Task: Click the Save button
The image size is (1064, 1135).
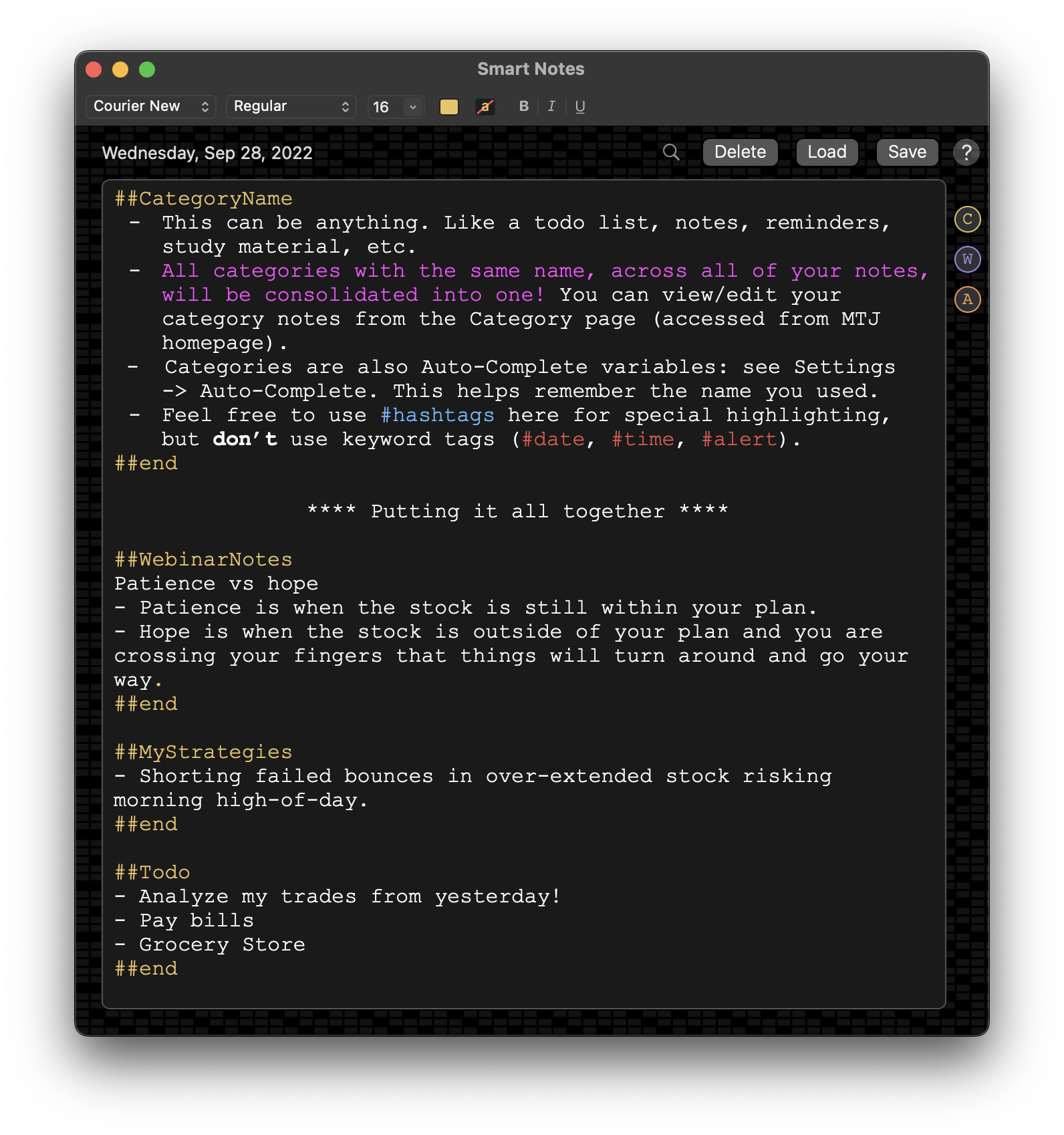Action: click(x=907, y=152)
